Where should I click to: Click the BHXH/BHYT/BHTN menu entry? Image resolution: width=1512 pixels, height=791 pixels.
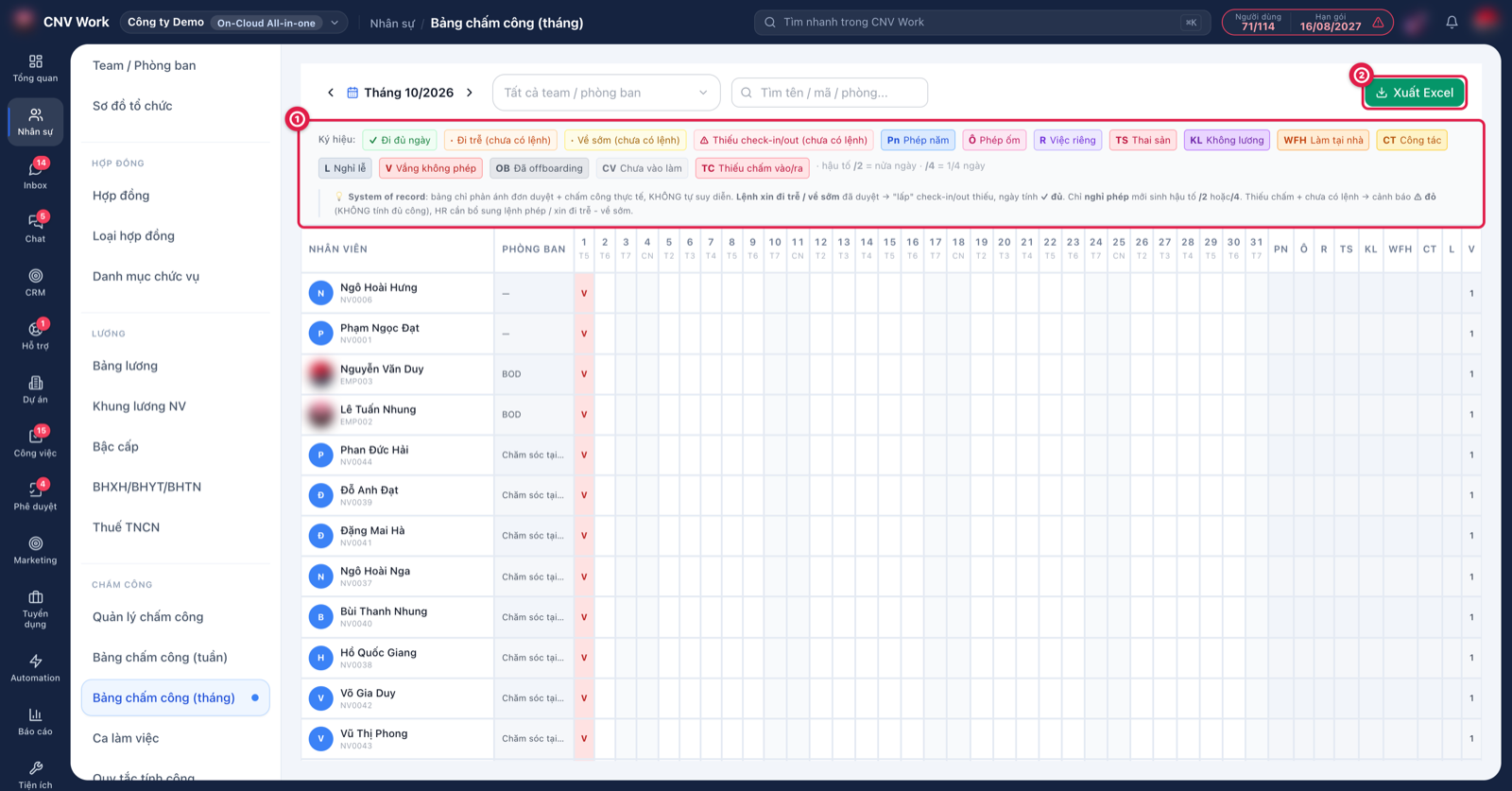[x=176, y=487]
